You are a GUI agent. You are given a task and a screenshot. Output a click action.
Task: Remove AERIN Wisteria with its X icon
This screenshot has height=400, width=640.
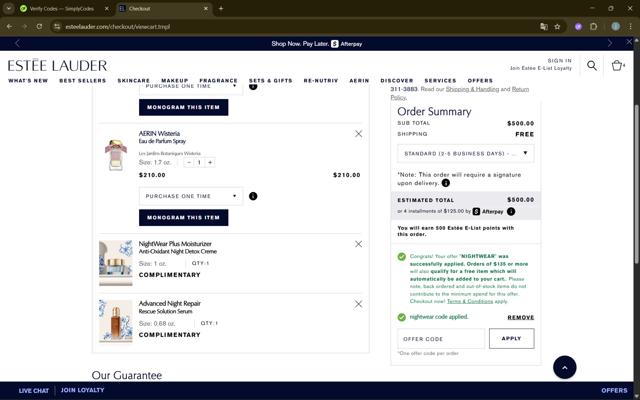pos(358,134)
